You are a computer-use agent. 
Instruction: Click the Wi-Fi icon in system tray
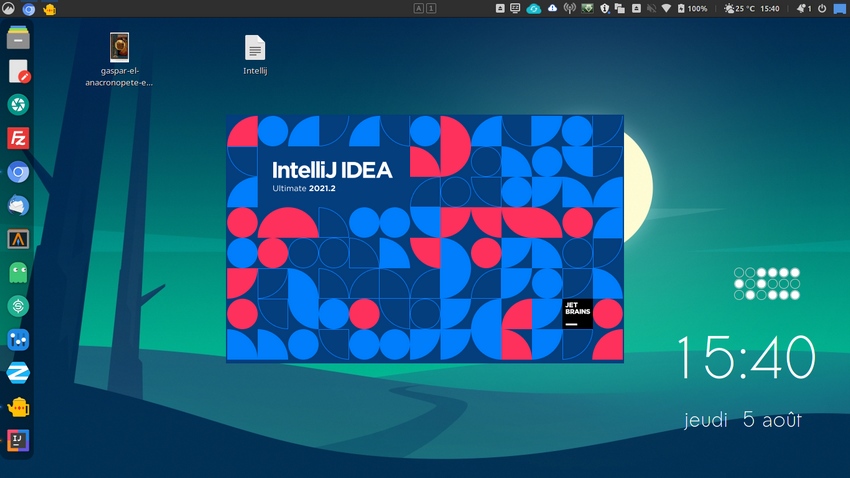pyautogui.click(x=666, y=9)
